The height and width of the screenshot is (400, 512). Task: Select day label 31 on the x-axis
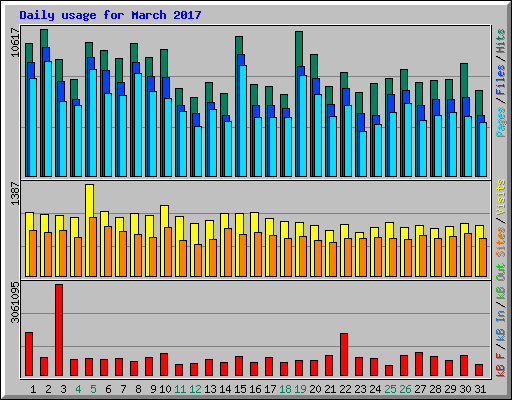(x=480, y=389)
